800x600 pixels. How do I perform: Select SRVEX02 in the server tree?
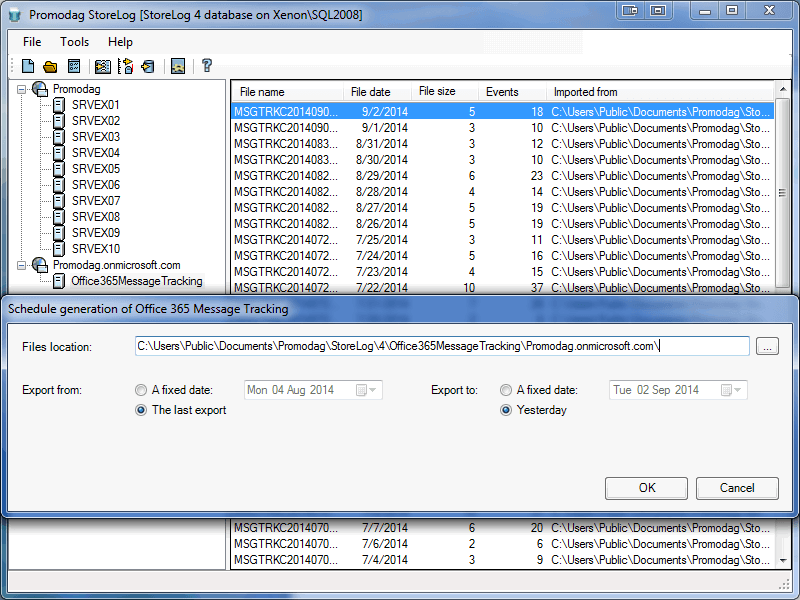click(x=96, y=121)
